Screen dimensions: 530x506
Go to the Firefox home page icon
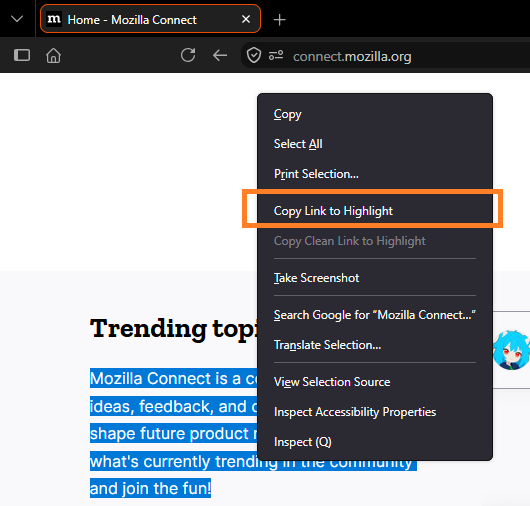point(53,55)
